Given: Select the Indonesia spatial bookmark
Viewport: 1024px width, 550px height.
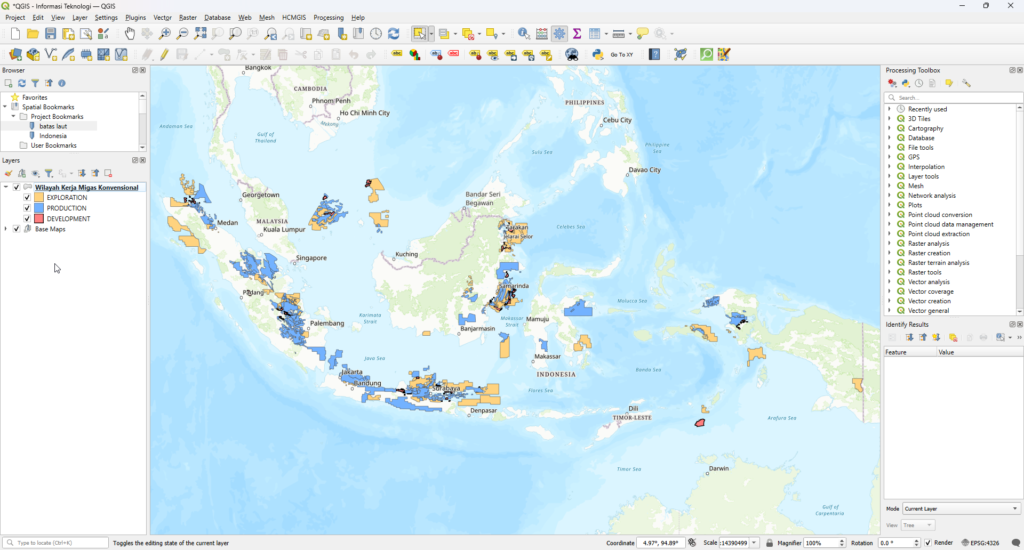Looking at the screenshot, I should [x=53, y=136].
